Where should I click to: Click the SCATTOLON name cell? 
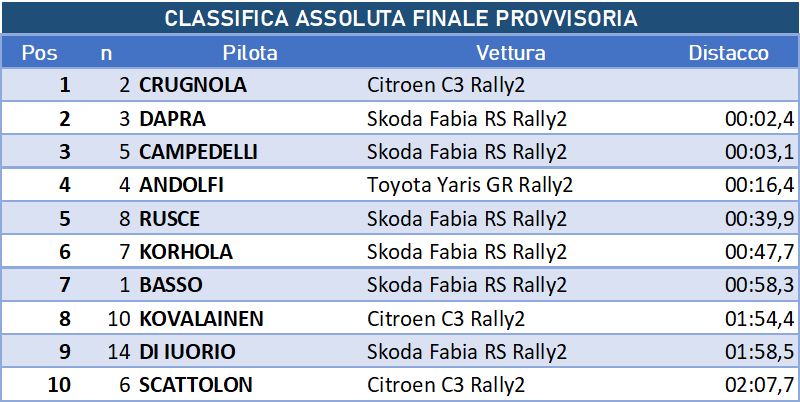196,385
